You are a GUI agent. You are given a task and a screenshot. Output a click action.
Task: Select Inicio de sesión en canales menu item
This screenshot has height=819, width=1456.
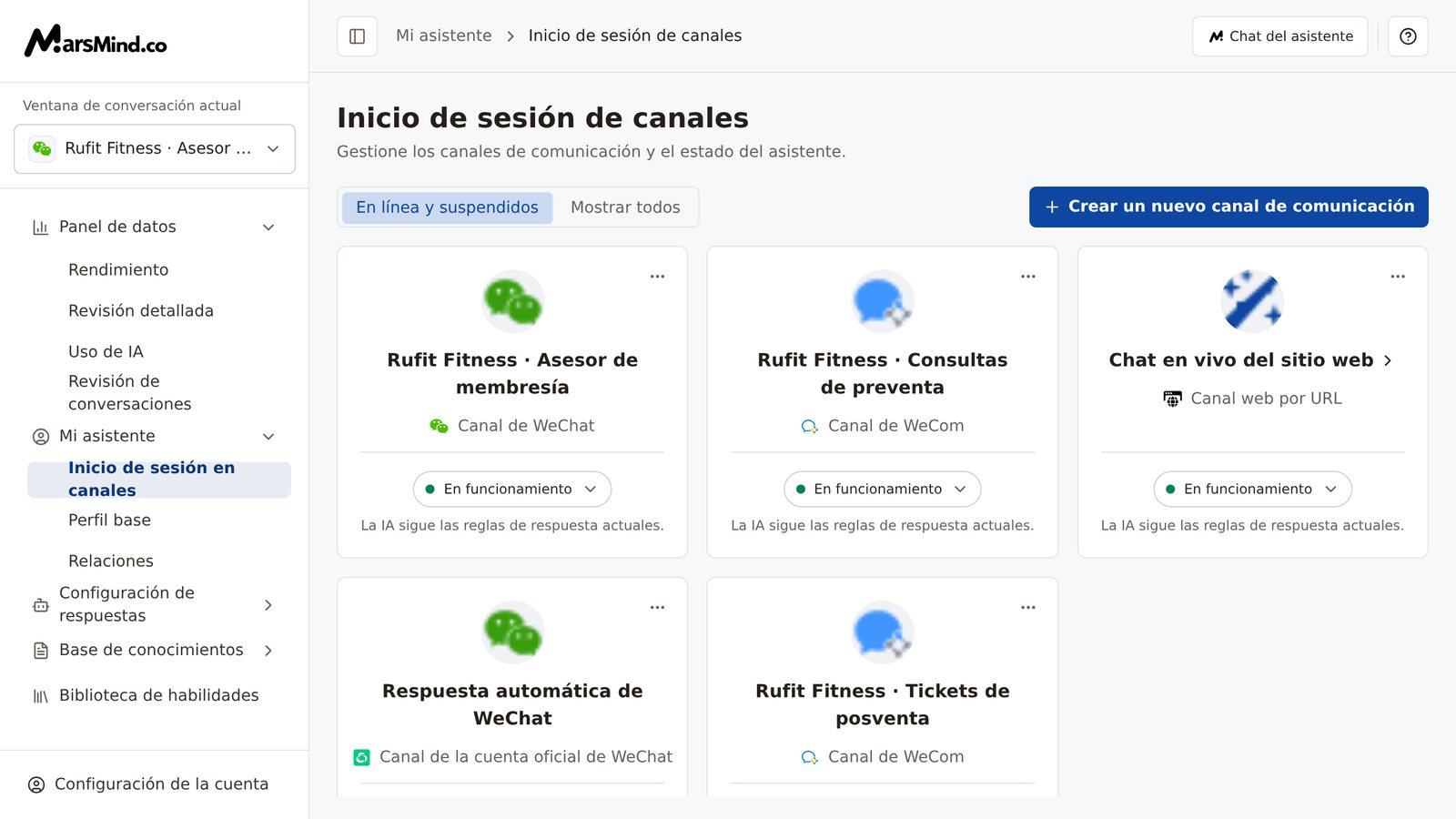[x=159, y=480]
